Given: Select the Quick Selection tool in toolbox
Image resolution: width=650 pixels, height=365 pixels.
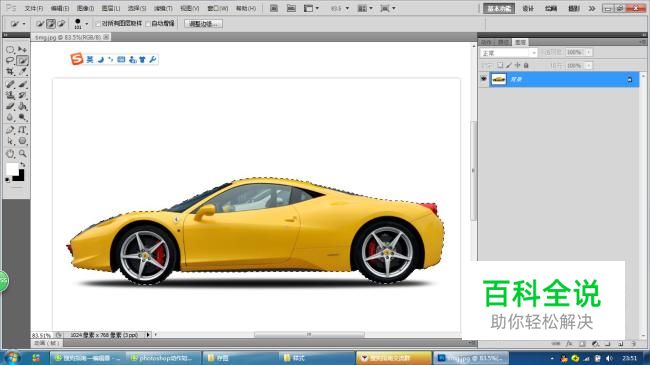Looking at the screenshot, I should 22,61.
